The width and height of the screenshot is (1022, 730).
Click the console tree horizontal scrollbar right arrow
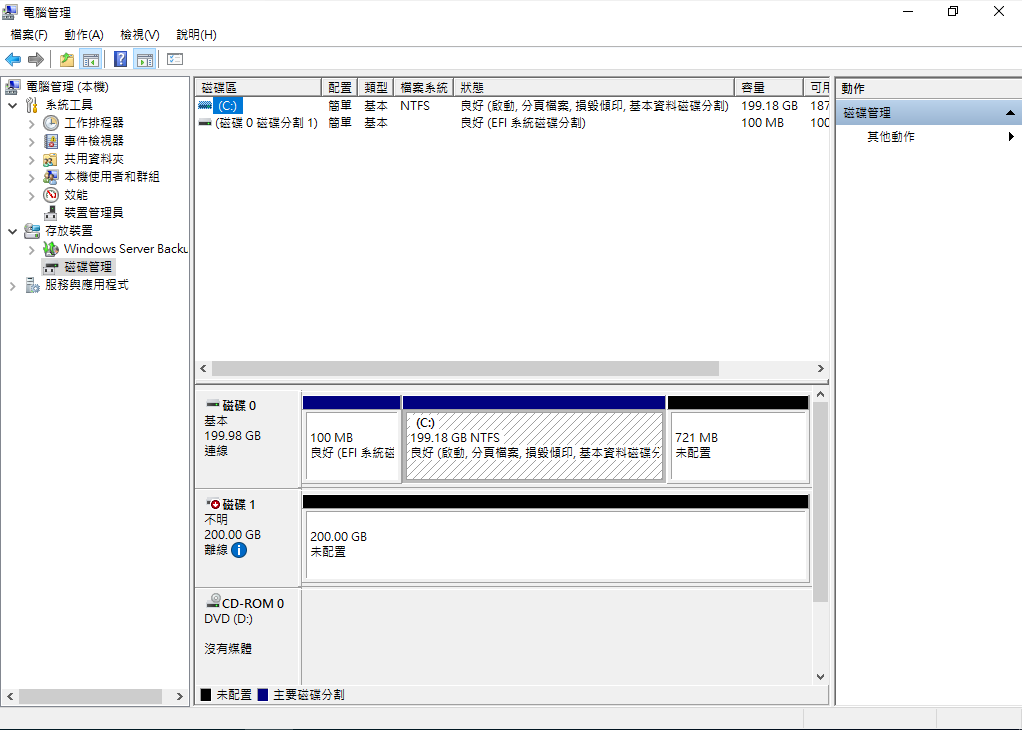180,697
